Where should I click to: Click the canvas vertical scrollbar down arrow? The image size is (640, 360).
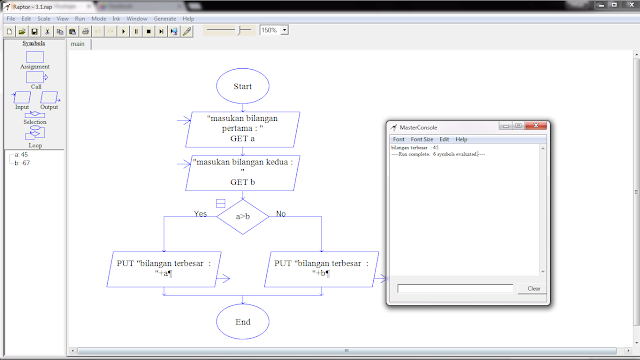636,342
